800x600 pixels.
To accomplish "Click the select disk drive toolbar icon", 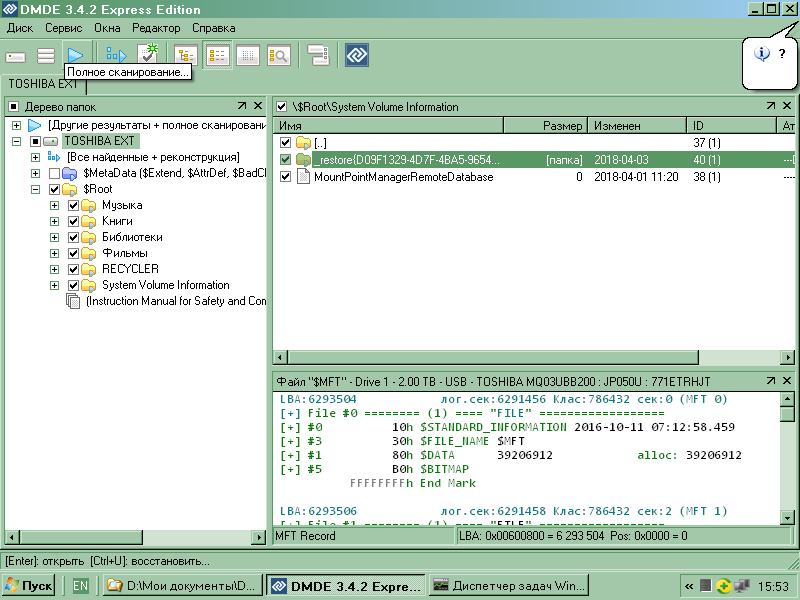I will (x=16, y=56).
